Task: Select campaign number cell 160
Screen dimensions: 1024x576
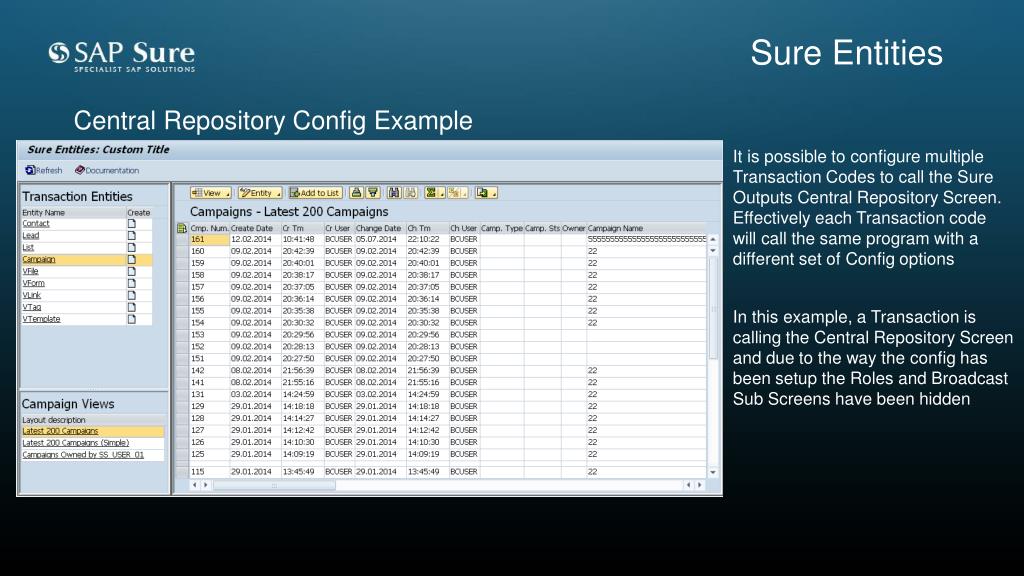Action: 209,251
